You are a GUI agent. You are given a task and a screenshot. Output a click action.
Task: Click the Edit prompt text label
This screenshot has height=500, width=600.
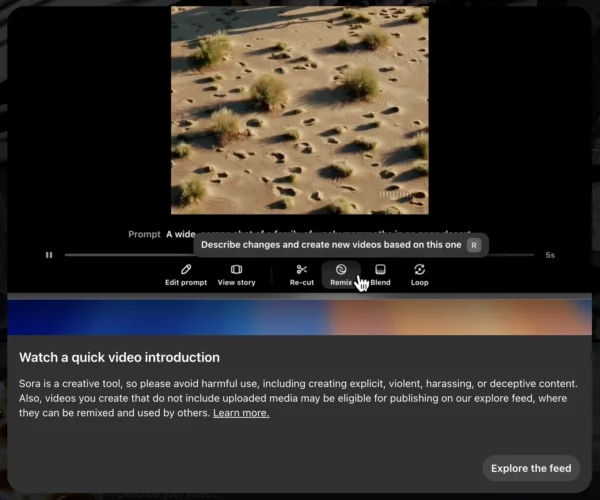tap(186, 283)
